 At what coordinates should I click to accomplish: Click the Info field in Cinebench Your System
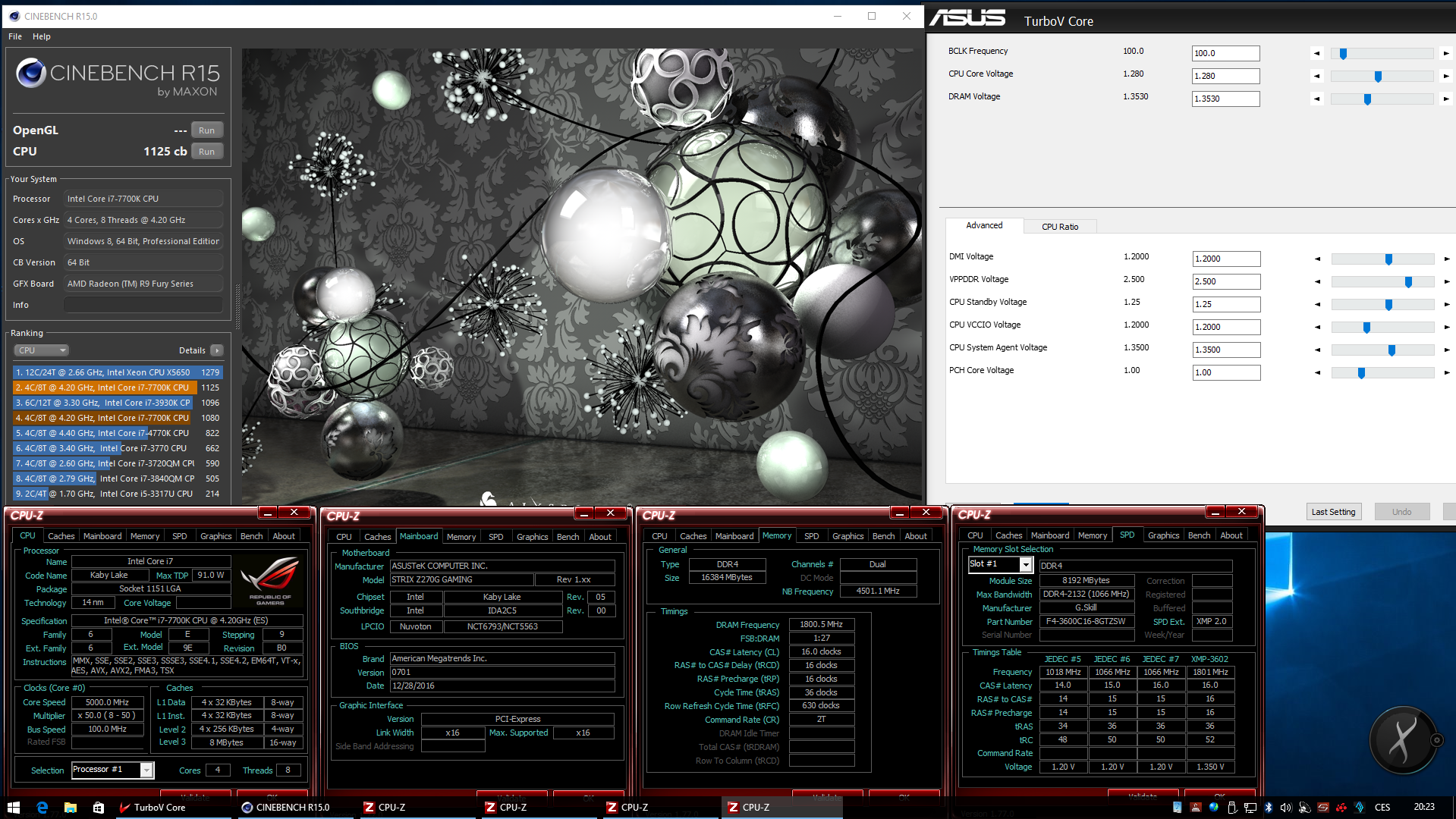pos(143,305)
